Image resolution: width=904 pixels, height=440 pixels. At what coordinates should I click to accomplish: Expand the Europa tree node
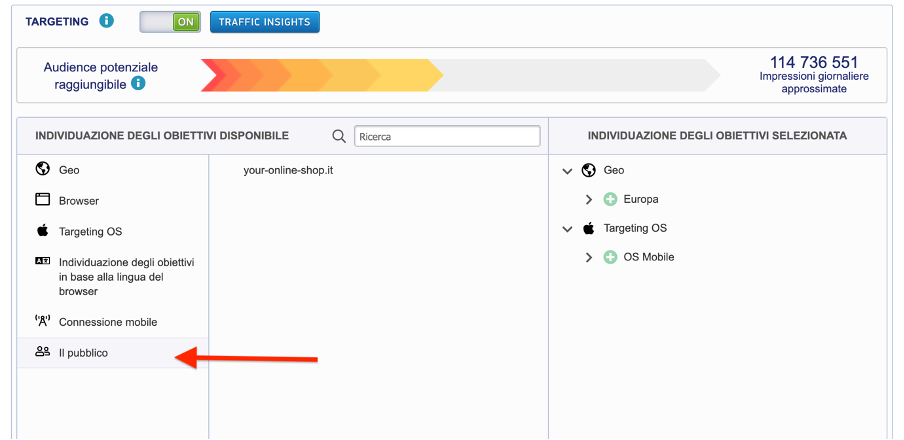(x=589, y=199)
